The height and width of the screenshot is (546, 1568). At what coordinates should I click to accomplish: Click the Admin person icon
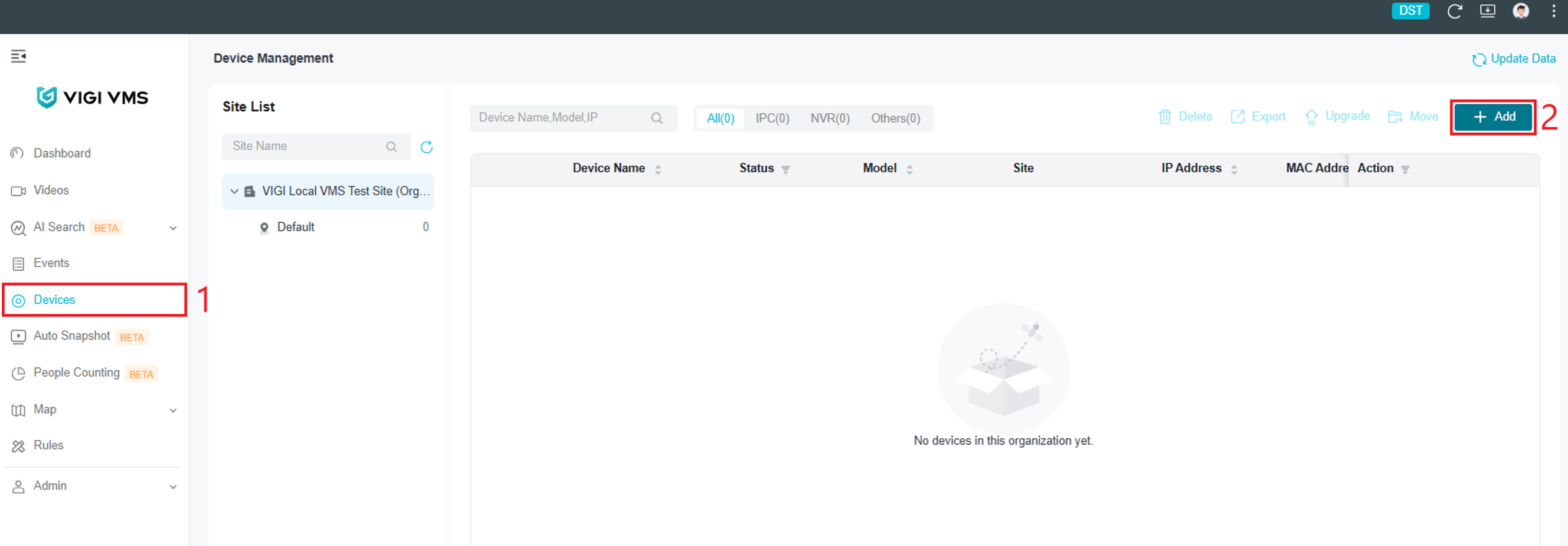(18, 486)
